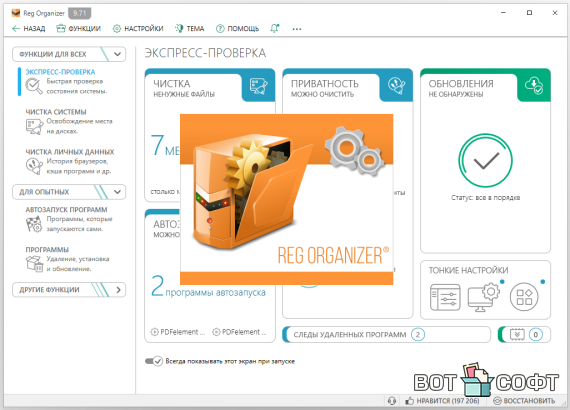The height and width of the screenshot is (410, 570).
Task: Click the 2 программы автозапуска link
Action: 209,286
